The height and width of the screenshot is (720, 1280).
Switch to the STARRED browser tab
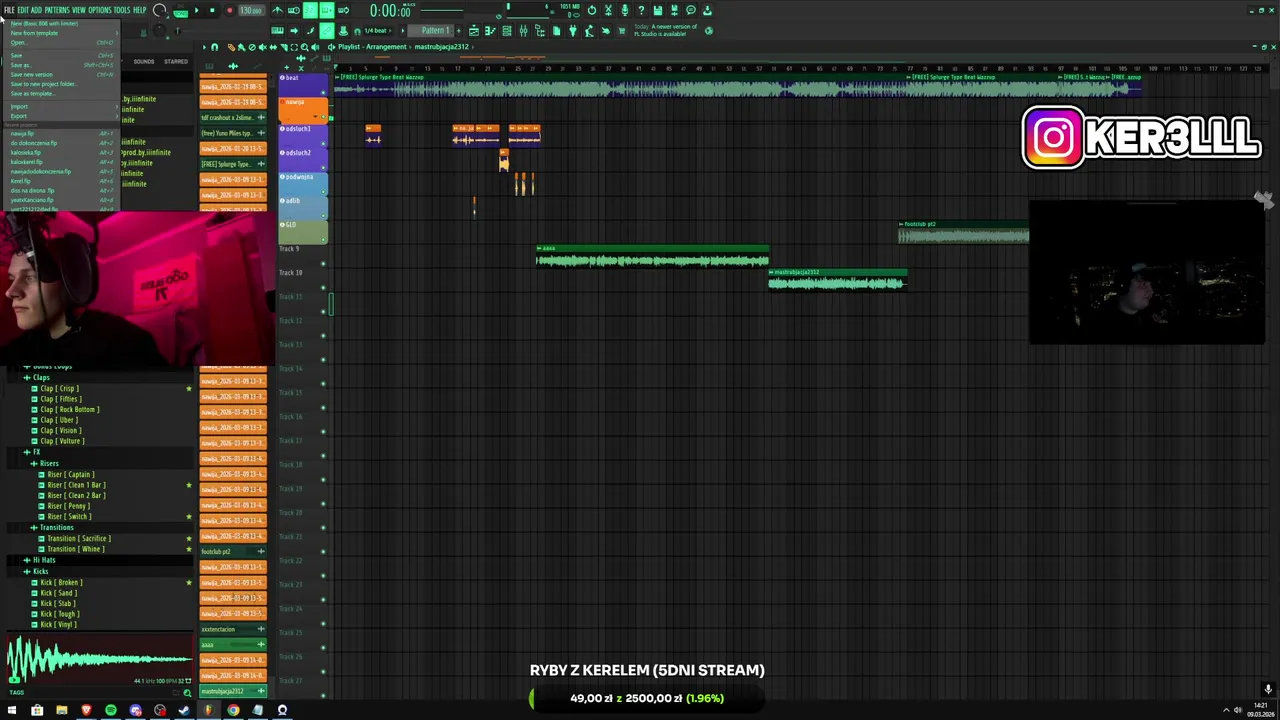coord(176,61)
